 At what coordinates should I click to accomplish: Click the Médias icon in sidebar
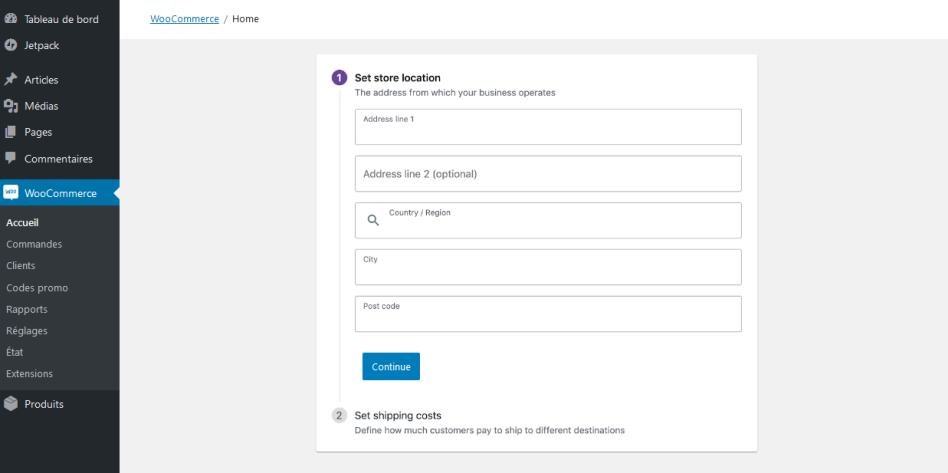tap(11, 106)
